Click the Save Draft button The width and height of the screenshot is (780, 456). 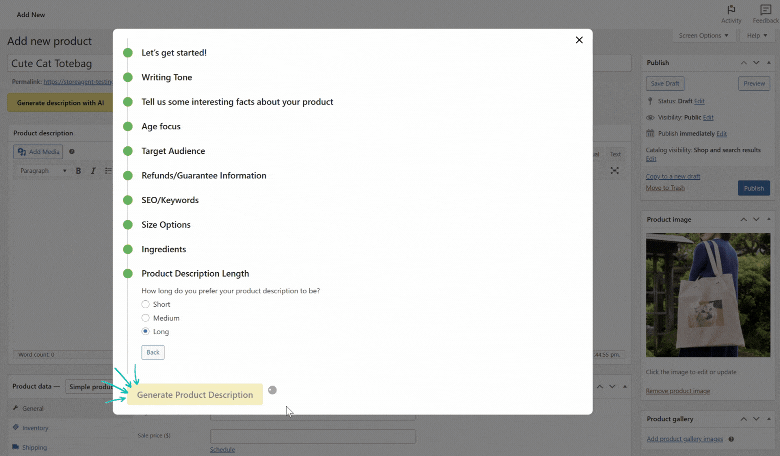[x=665, y=84]
